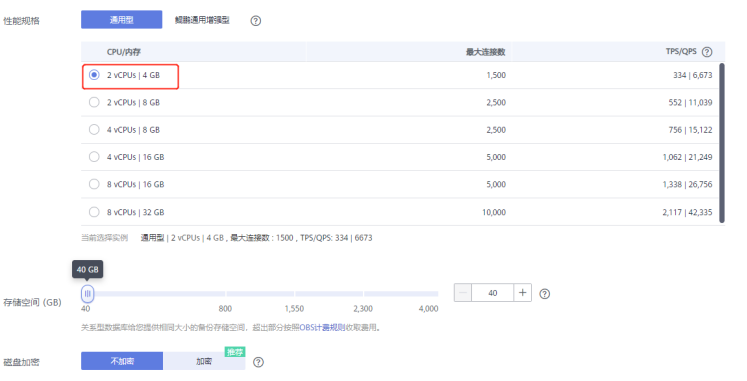Click the 2,117 | 42,335 TPS/QPS cell
Image resolution: width=747 pixels, height=381 pixels.
(x=687, y=212)
